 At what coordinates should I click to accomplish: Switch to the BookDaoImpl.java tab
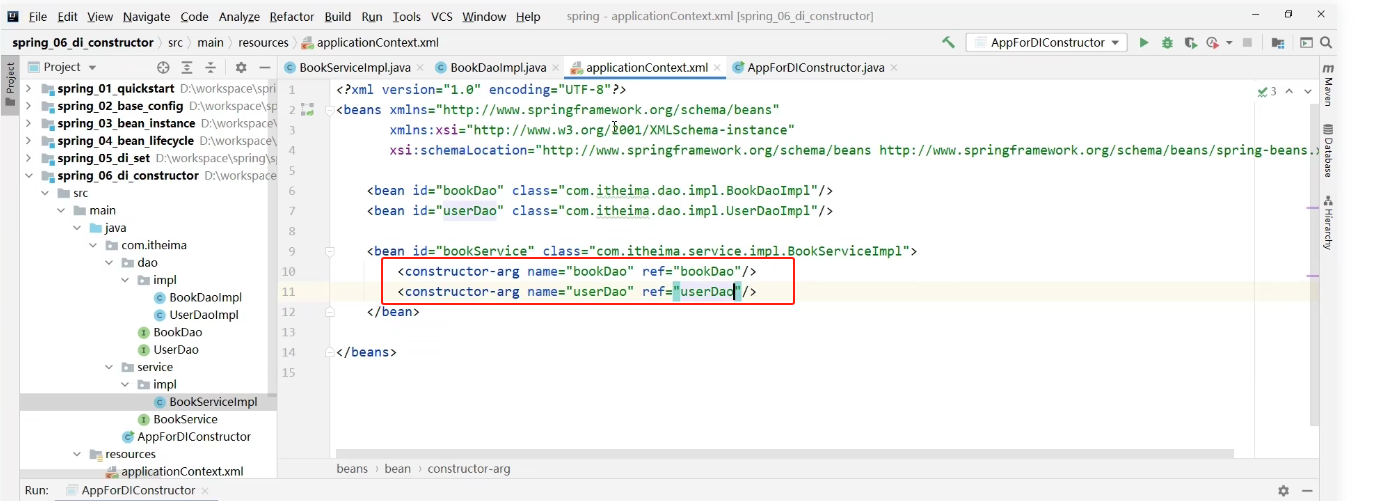pos(498,67)
